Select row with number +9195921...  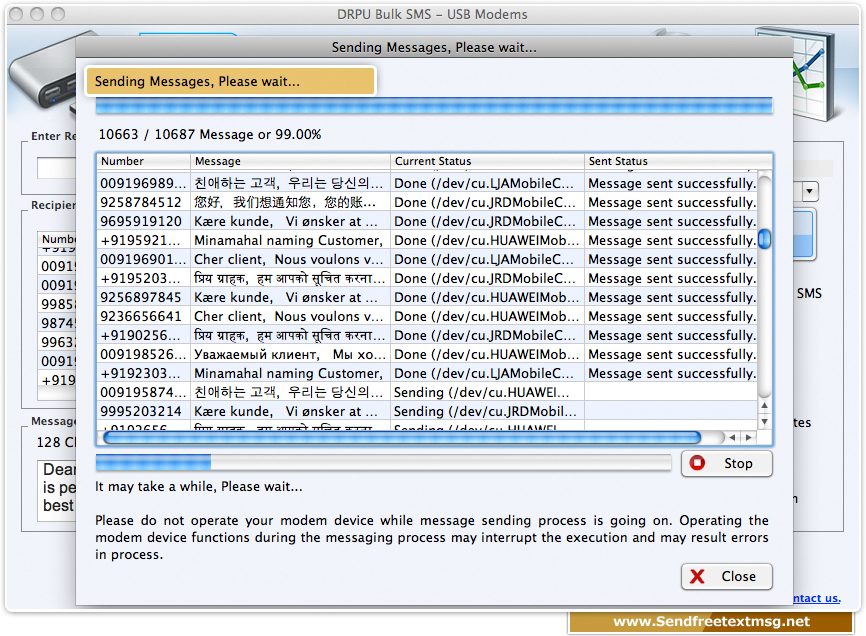pos(426,240)
